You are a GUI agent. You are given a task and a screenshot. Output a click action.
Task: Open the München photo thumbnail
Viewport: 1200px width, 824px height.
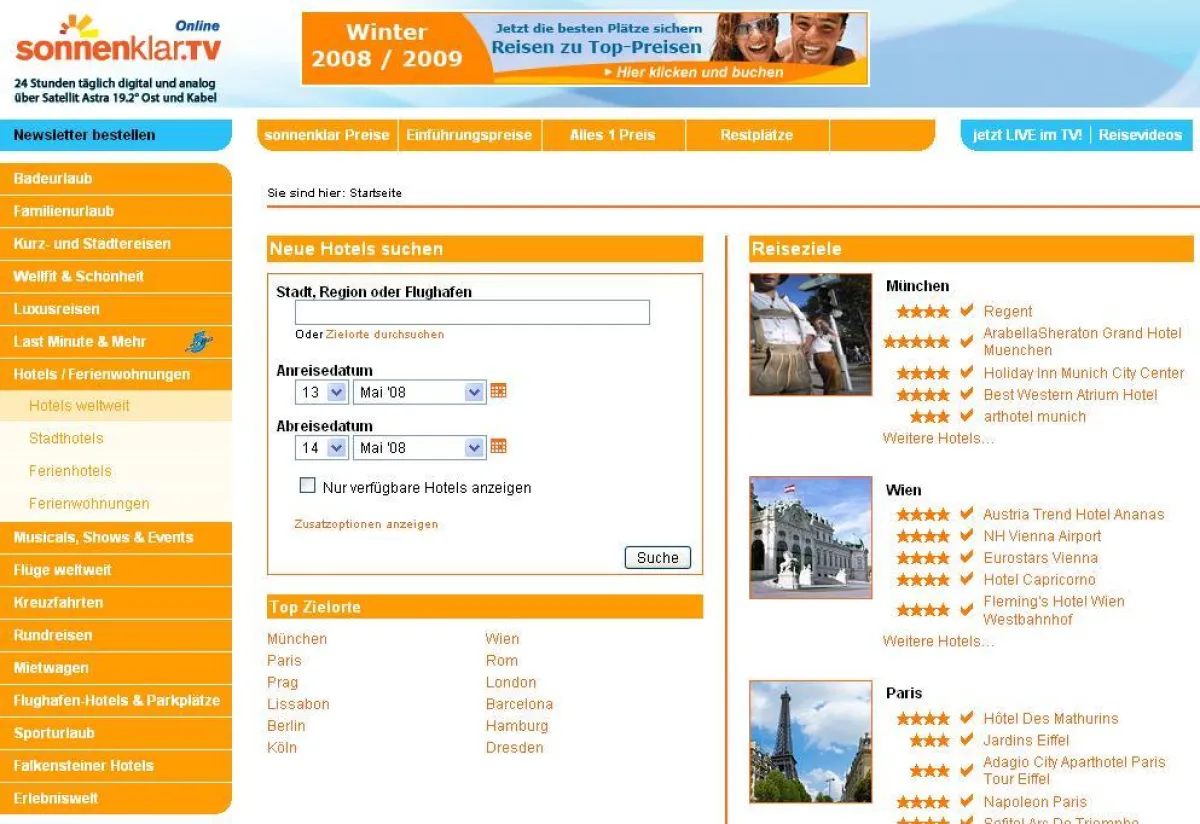click(x=810, y=334)
